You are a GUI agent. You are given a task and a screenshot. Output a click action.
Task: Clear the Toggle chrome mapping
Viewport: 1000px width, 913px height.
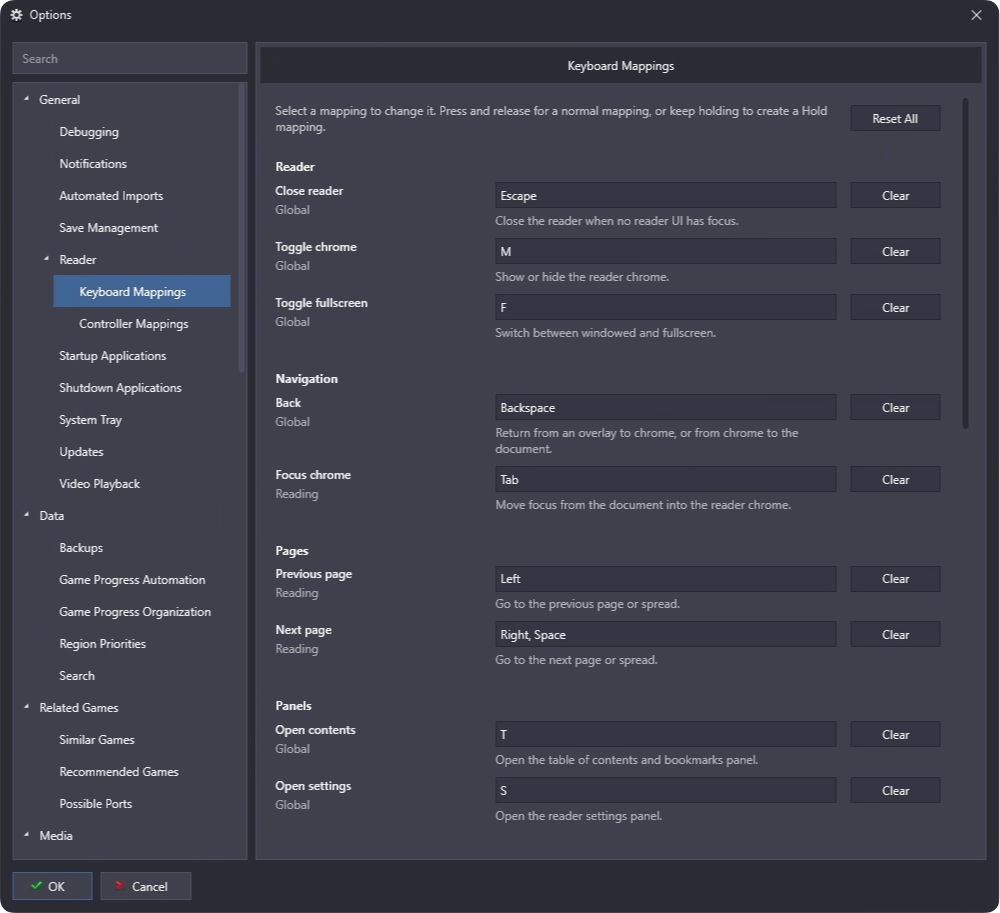point(895,252)
